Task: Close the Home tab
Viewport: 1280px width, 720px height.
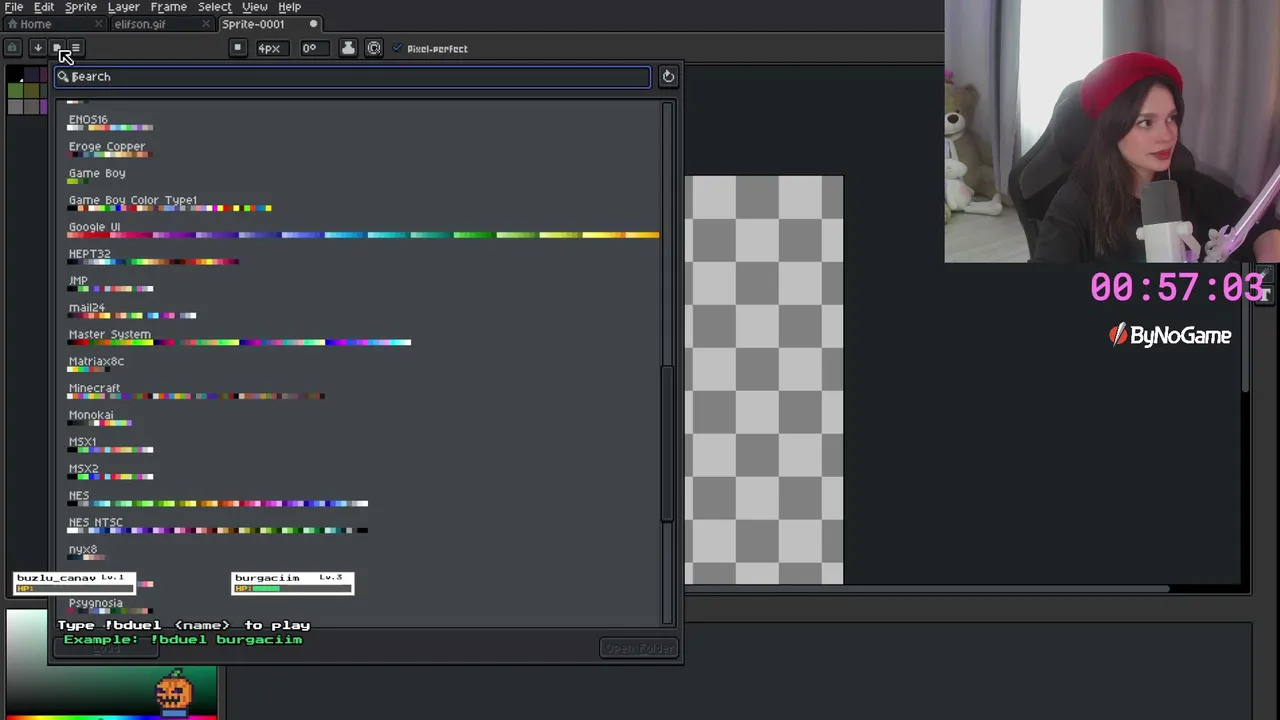Action: [98, 24]
